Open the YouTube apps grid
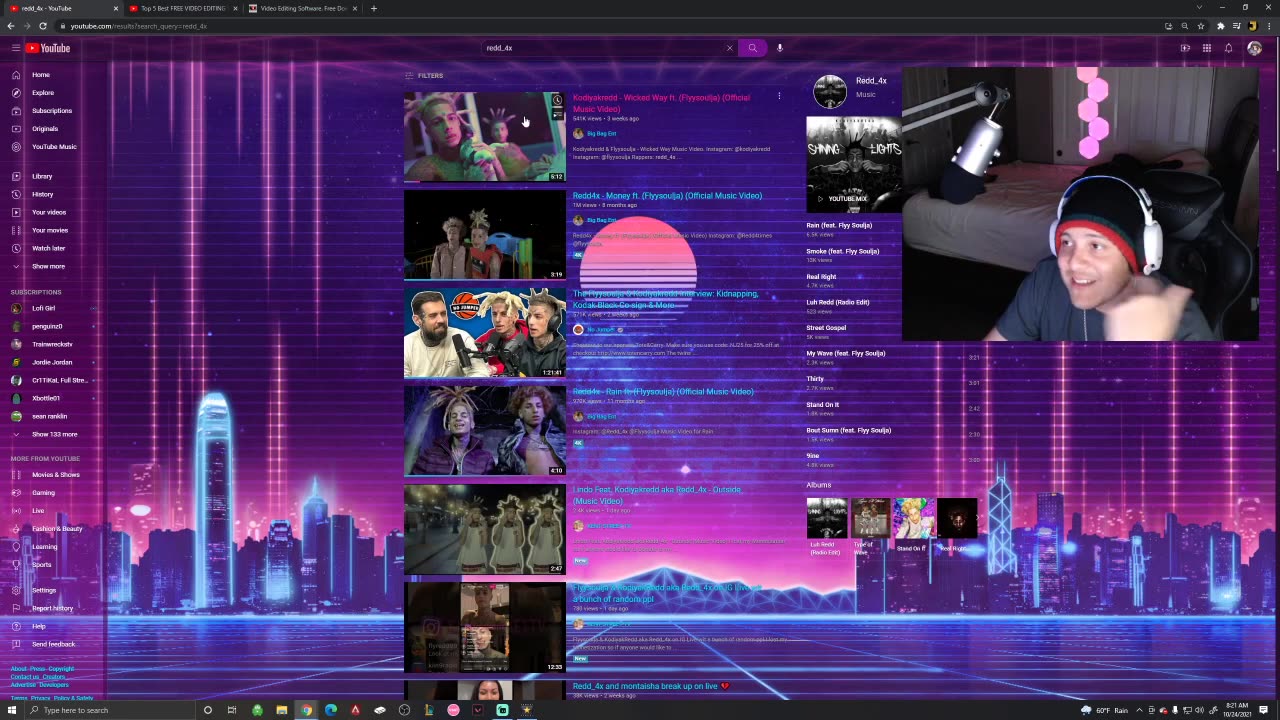1280x720 pixels. [x=1207, y=48]
